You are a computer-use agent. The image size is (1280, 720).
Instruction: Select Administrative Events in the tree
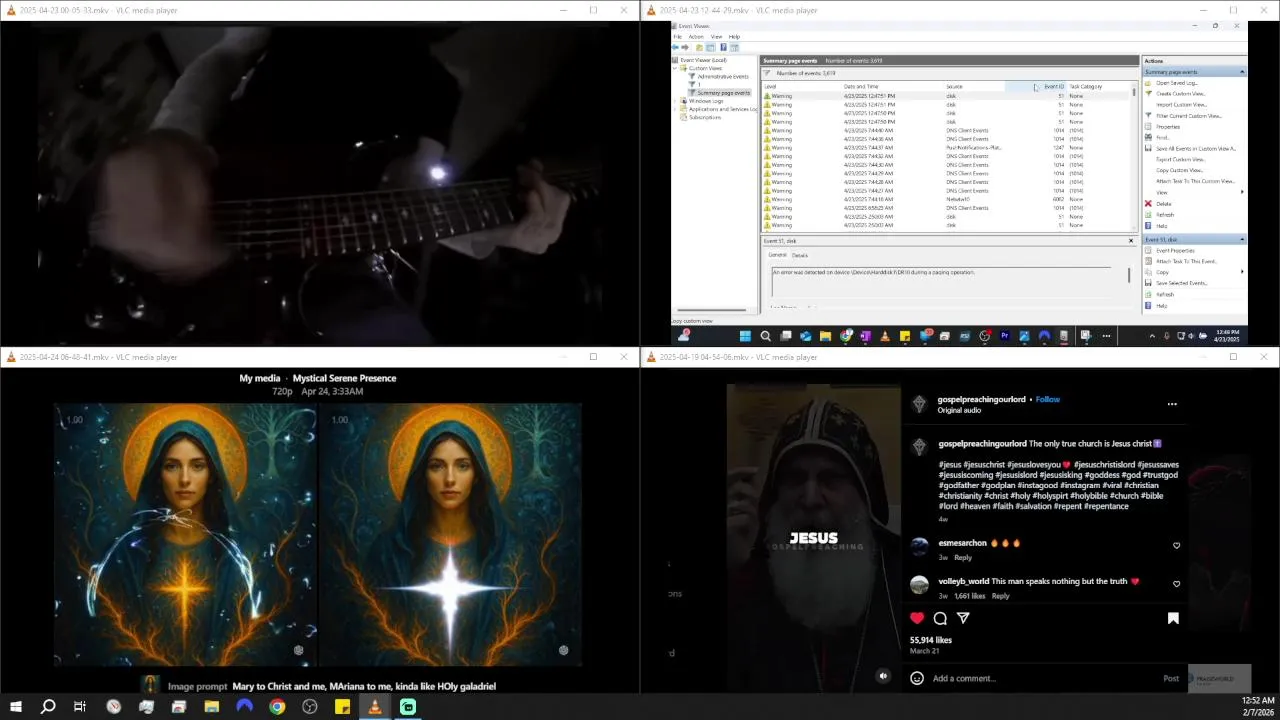point(722,76)
